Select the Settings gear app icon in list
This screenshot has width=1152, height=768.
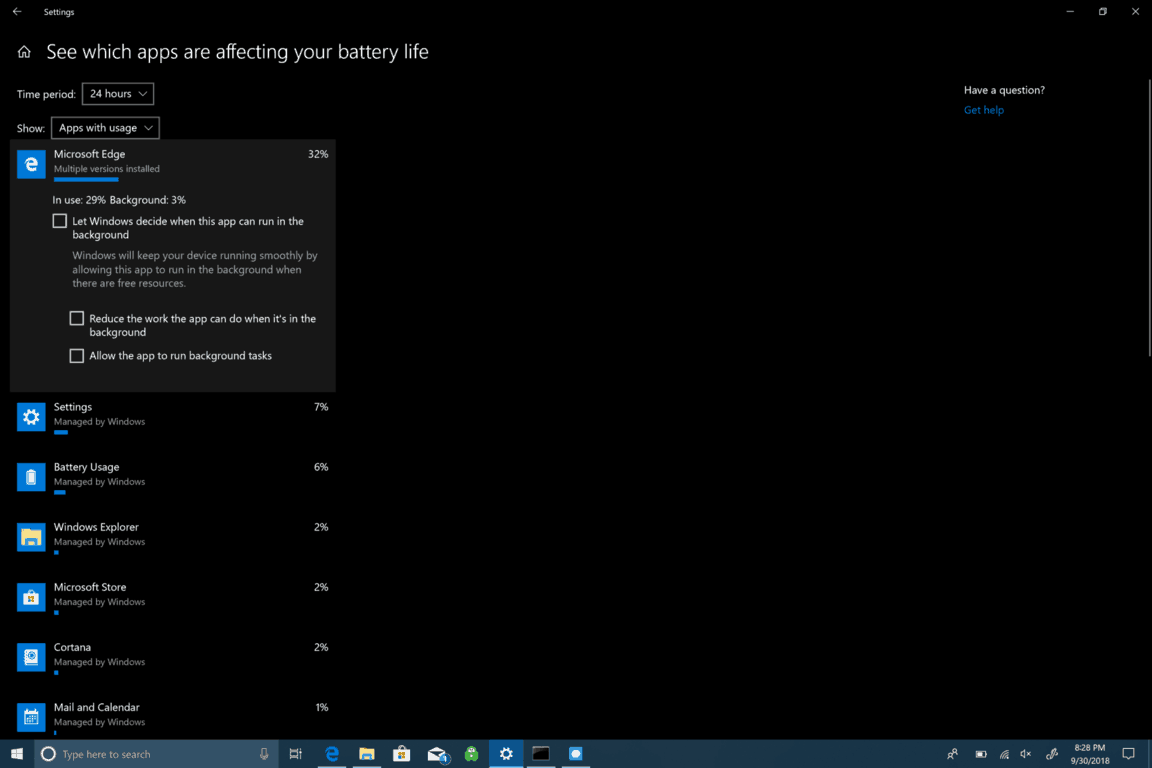pyautogui.click(x=31, y=417)
